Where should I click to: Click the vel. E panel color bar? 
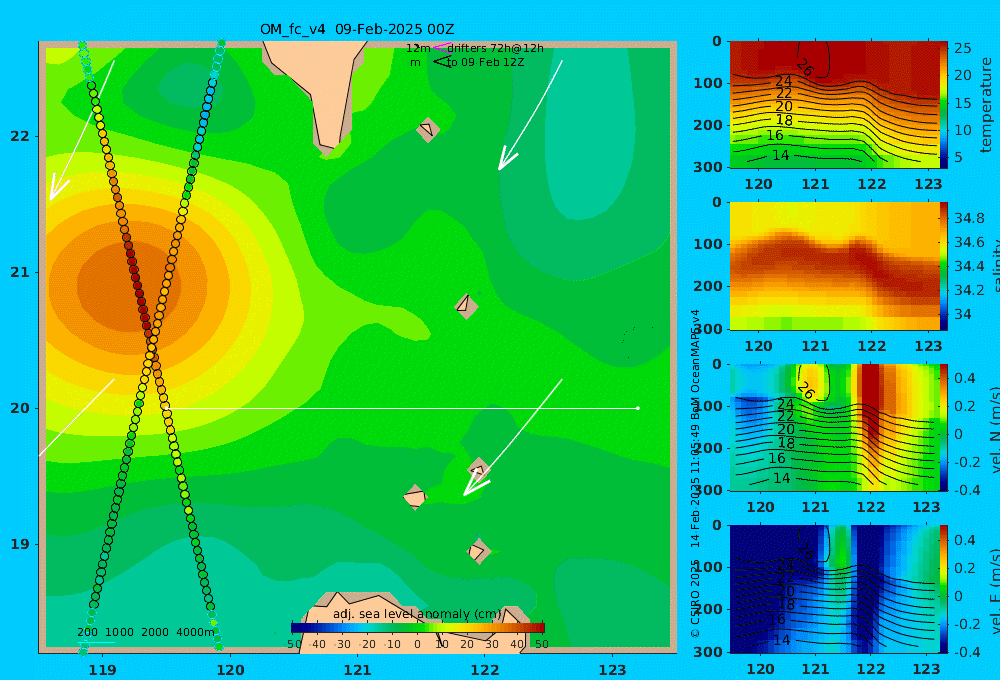(944, 589)
